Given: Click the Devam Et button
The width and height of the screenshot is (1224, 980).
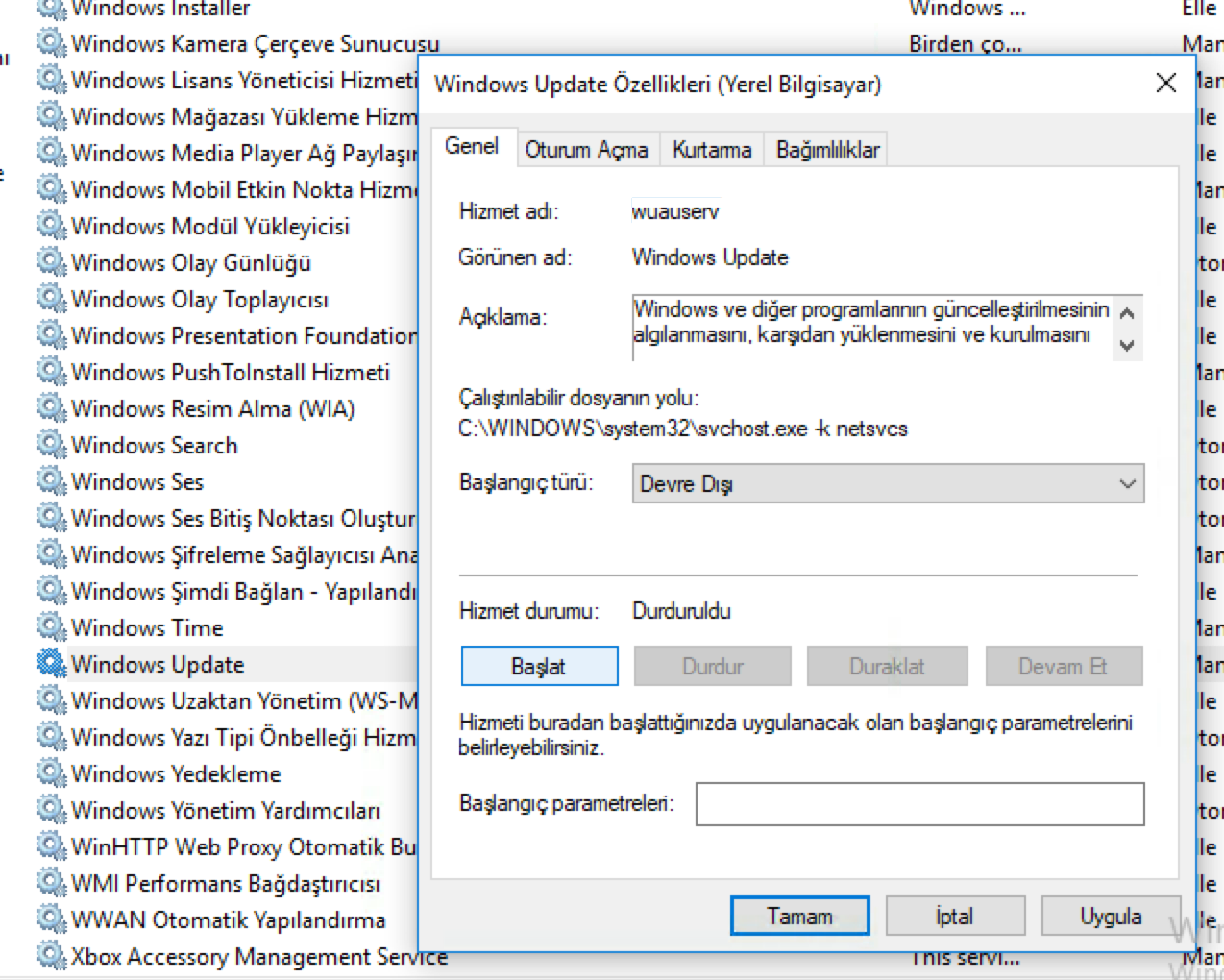Looking at the screenshot, I should tap(1063, 666).
